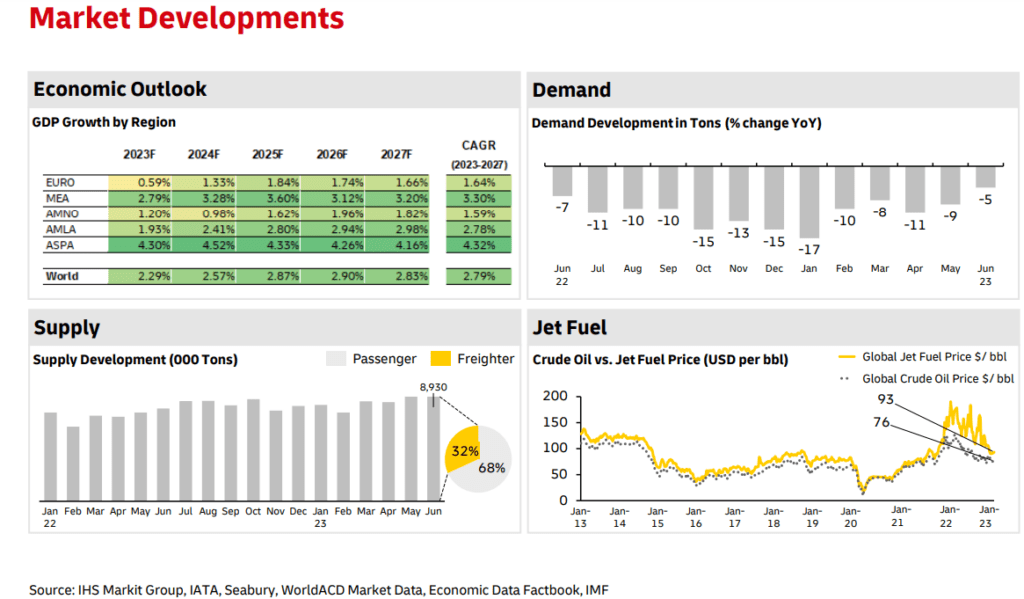The height and width of the screenshot is (599, 1024).
Task: Click the CAGR (2023-2027) column header
Action: pyautogui.click(x=479, y=154)
